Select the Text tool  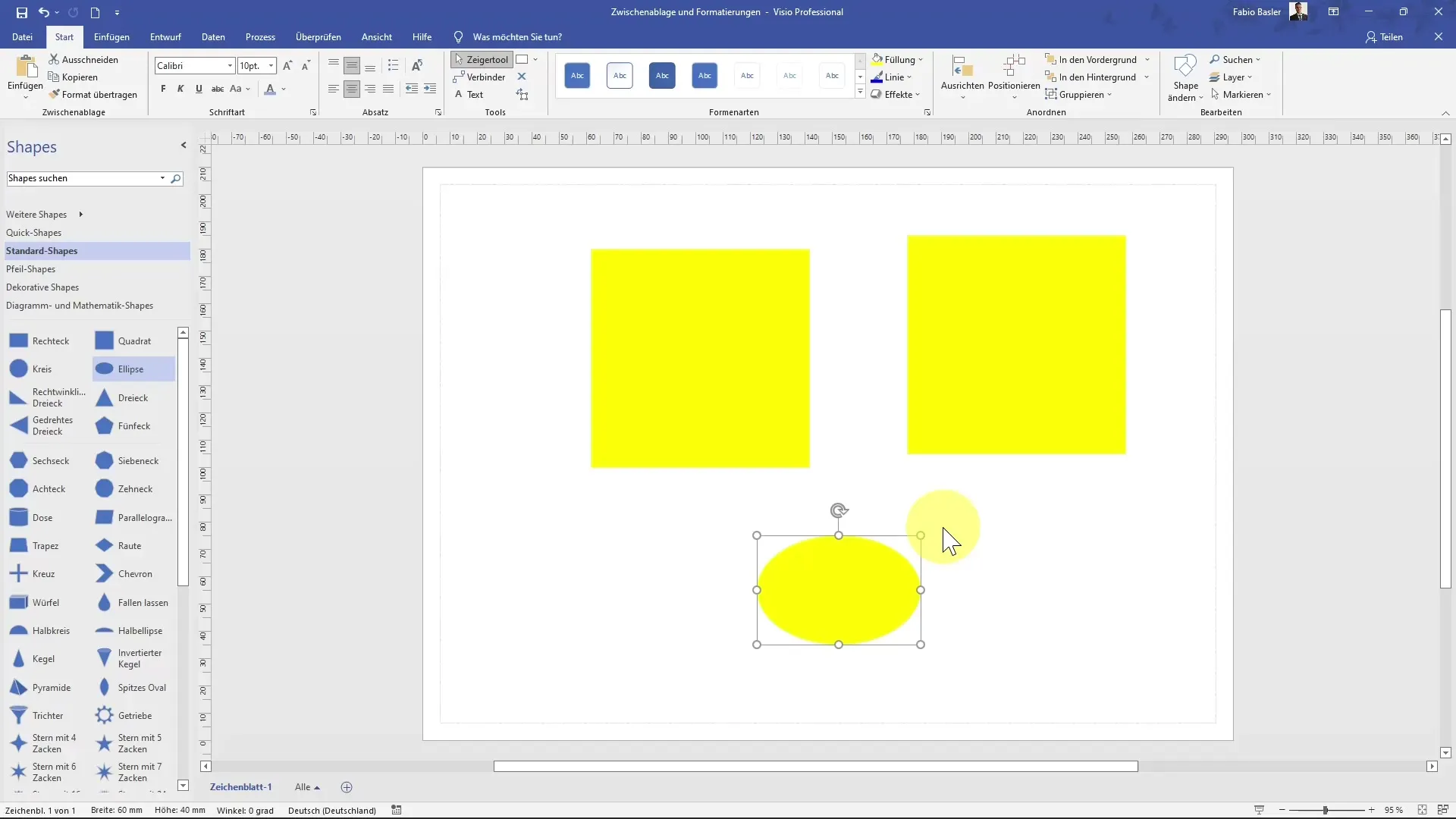[469, 95]
